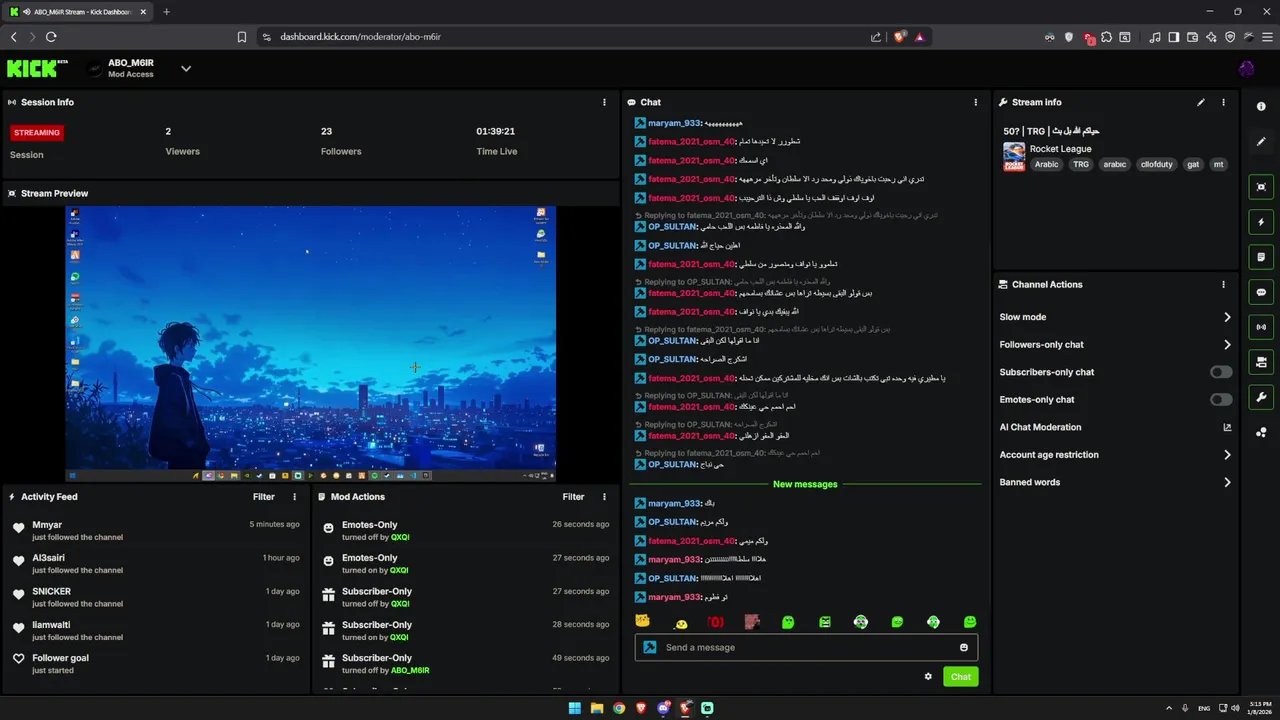This screenshot has height=720, width=1280.
Task: Toggle the camera widget icon in sidebar
Action: click(1261, 362)
